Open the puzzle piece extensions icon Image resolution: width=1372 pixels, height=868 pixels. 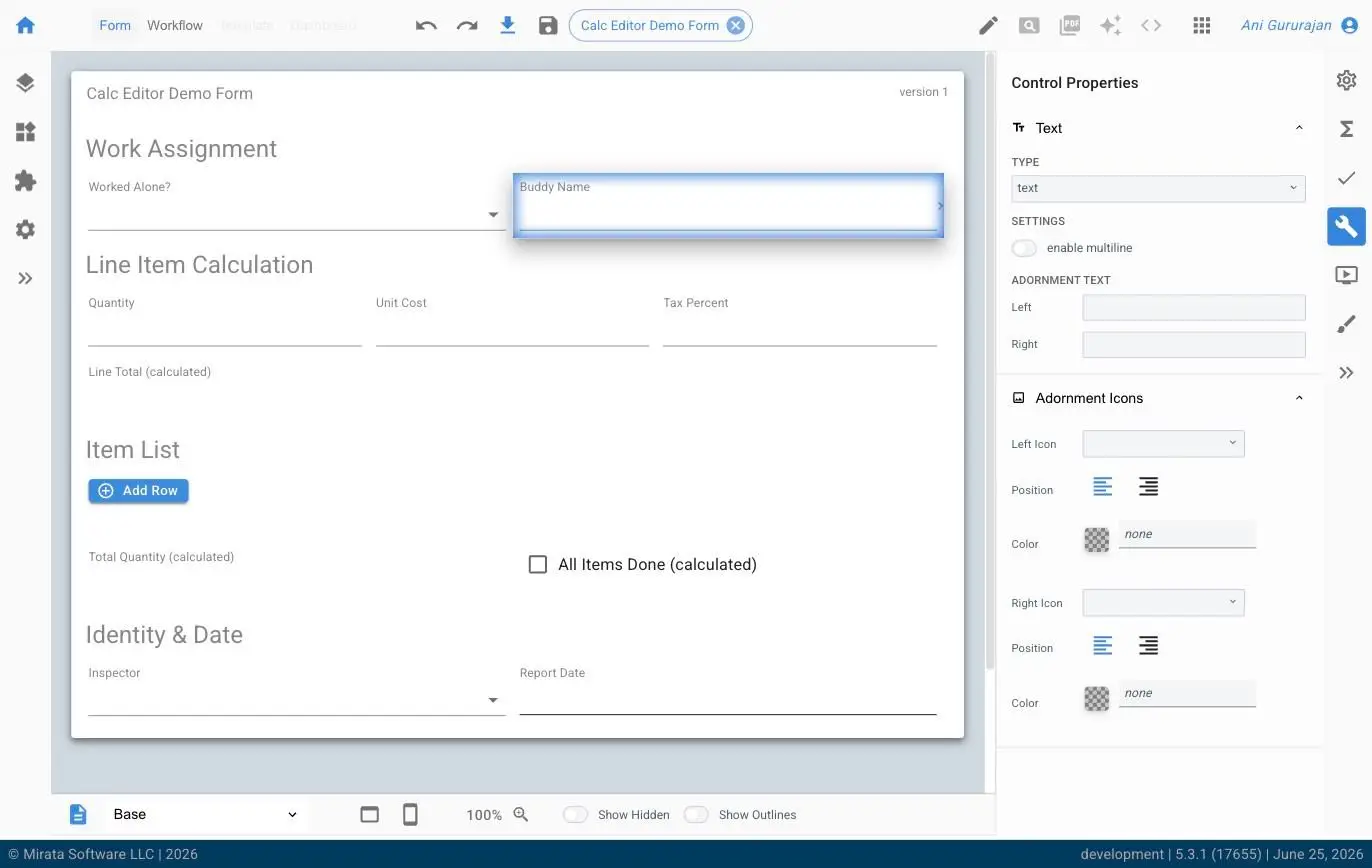tap(26, 181)
